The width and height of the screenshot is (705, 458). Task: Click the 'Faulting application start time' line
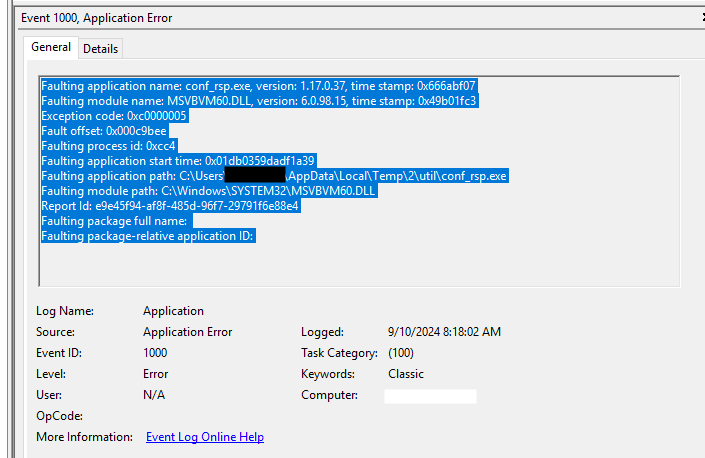pyautogui.click(x=178, y=161)
